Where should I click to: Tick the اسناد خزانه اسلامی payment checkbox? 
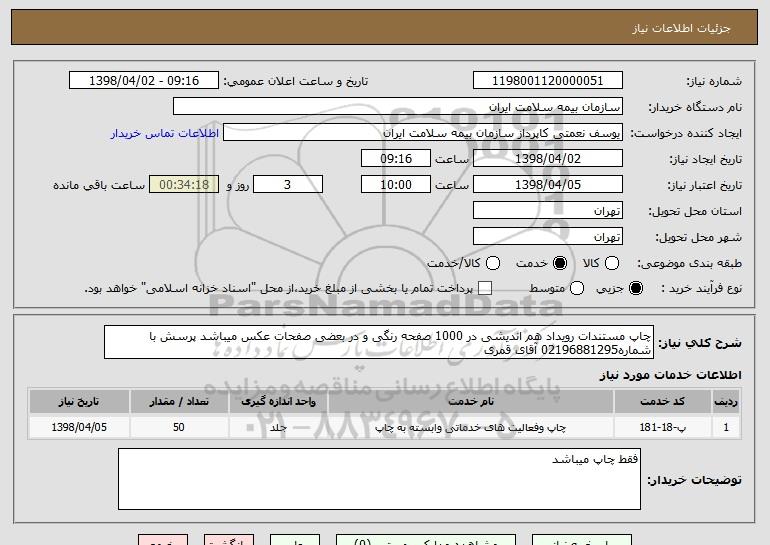[485, 288]
